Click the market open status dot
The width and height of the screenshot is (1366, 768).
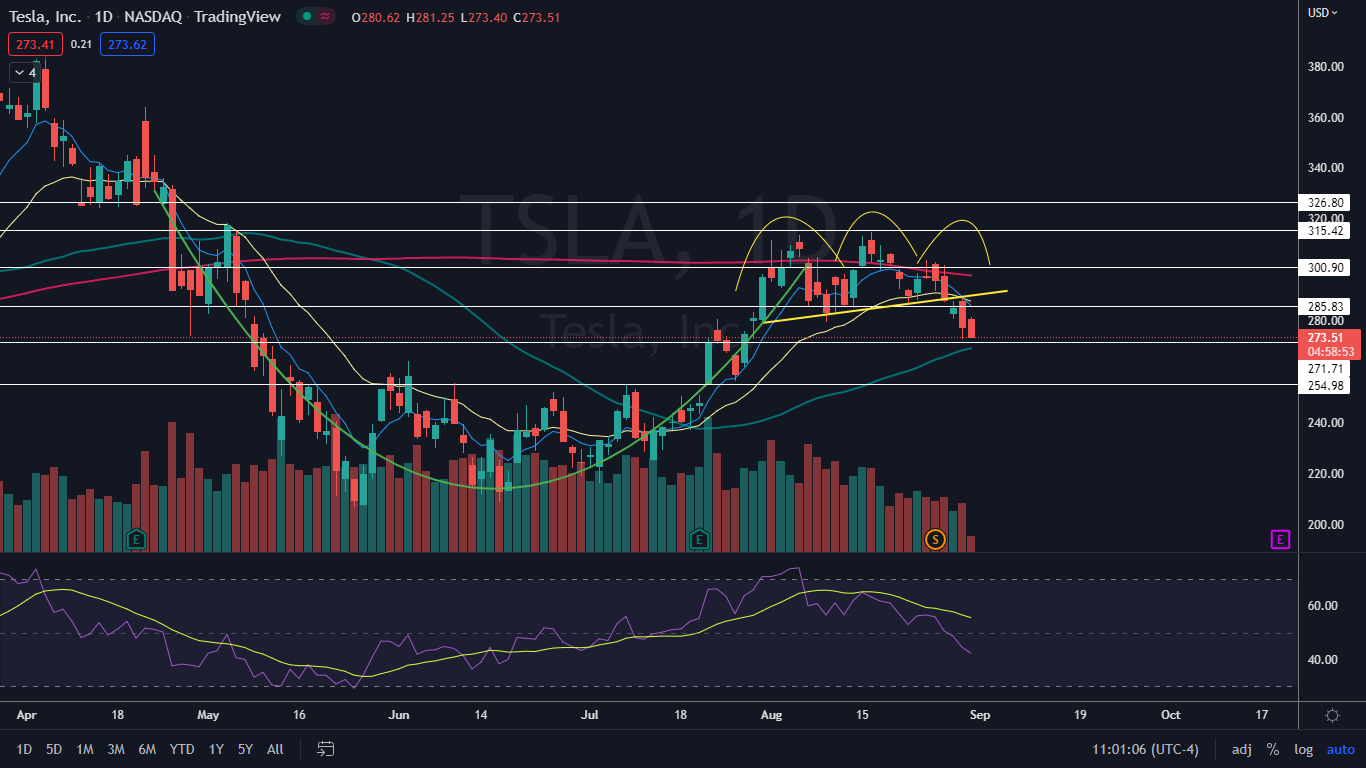pyautogui.click(x=308, y=16)
